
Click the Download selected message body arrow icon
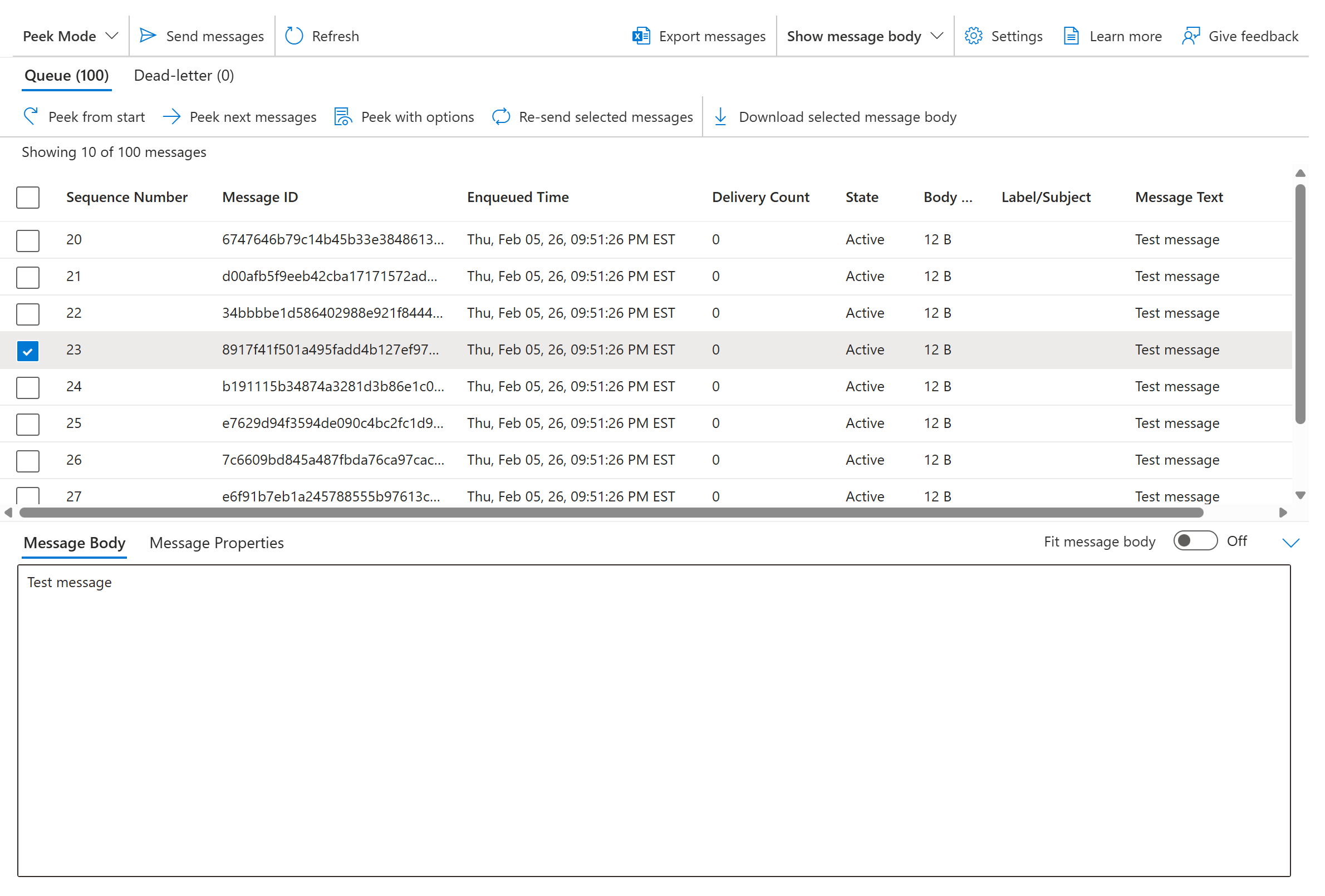pos(720,117)
